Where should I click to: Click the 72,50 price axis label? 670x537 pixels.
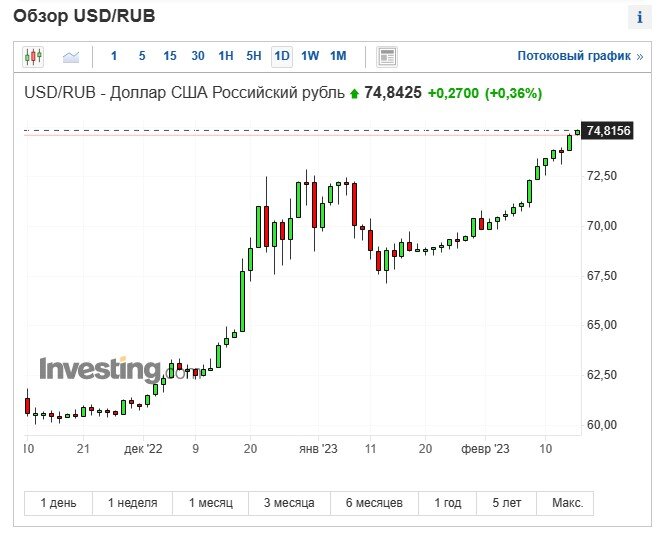[602, 176]
